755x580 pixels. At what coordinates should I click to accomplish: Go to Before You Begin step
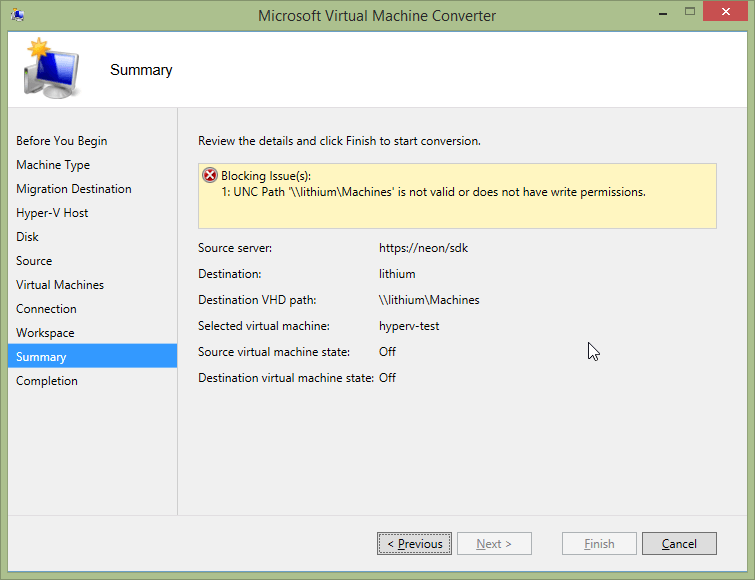tap(62, 141)
